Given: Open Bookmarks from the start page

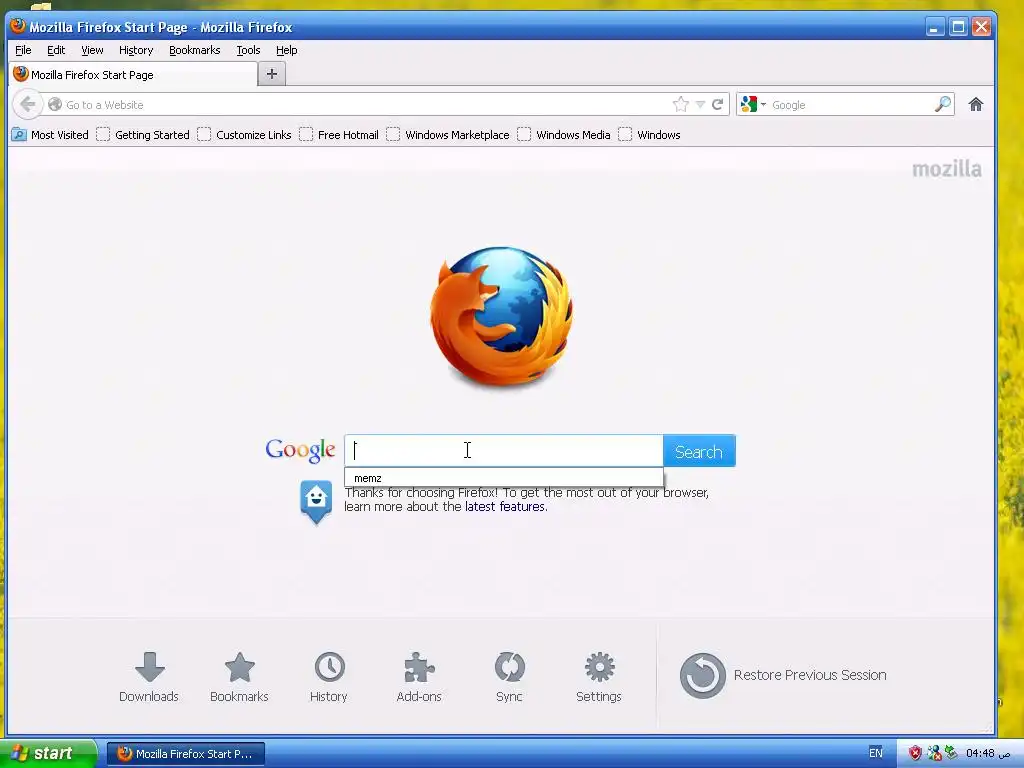Looking at the screenshot, I should [x=239, y=677].
